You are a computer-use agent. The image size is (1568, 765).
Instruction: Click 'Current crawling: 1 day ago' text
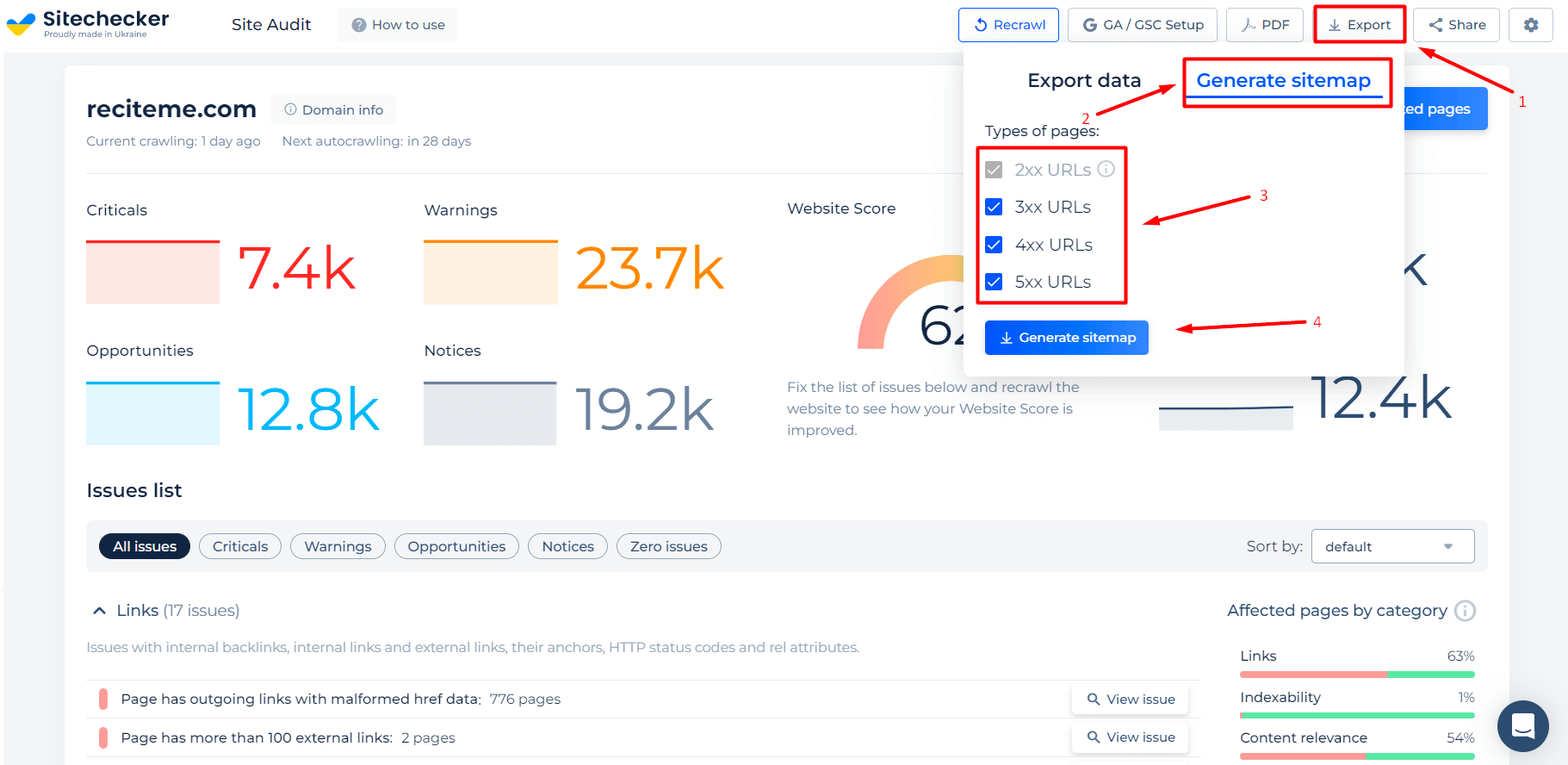click(173, 141)
